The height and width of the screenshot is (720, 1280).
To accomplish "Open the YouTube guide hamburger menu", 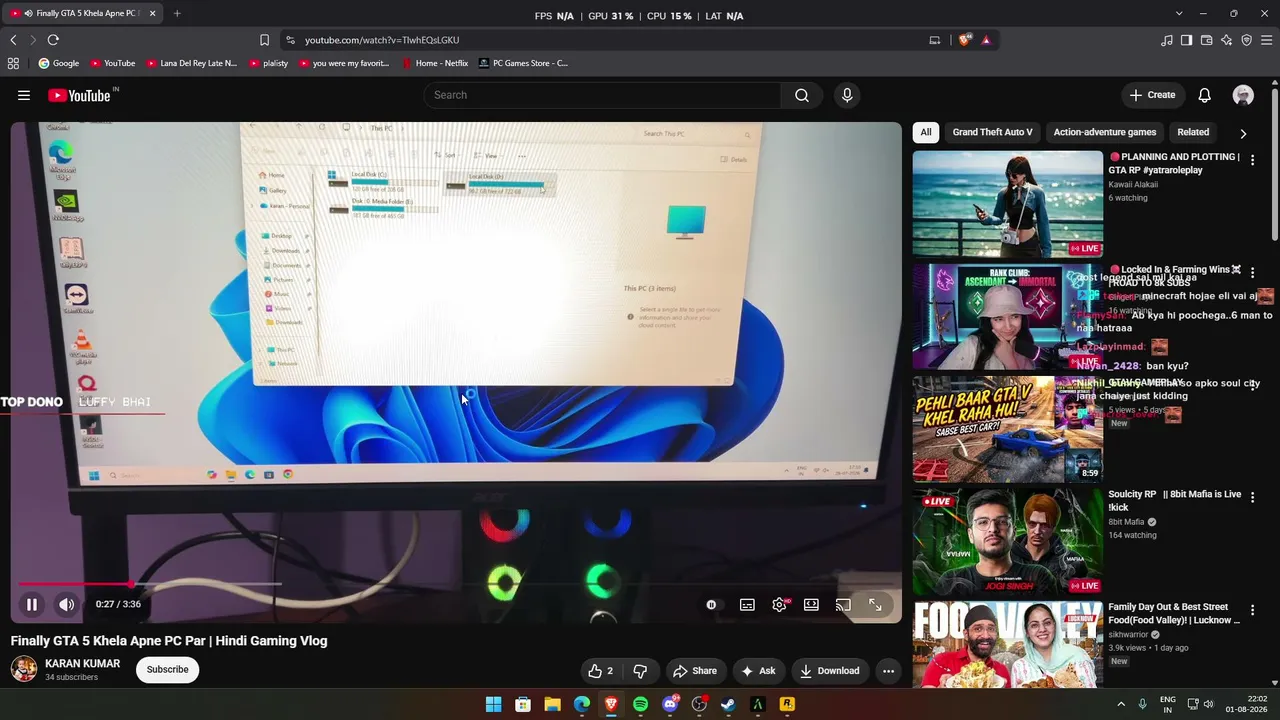I will [24, 95].
